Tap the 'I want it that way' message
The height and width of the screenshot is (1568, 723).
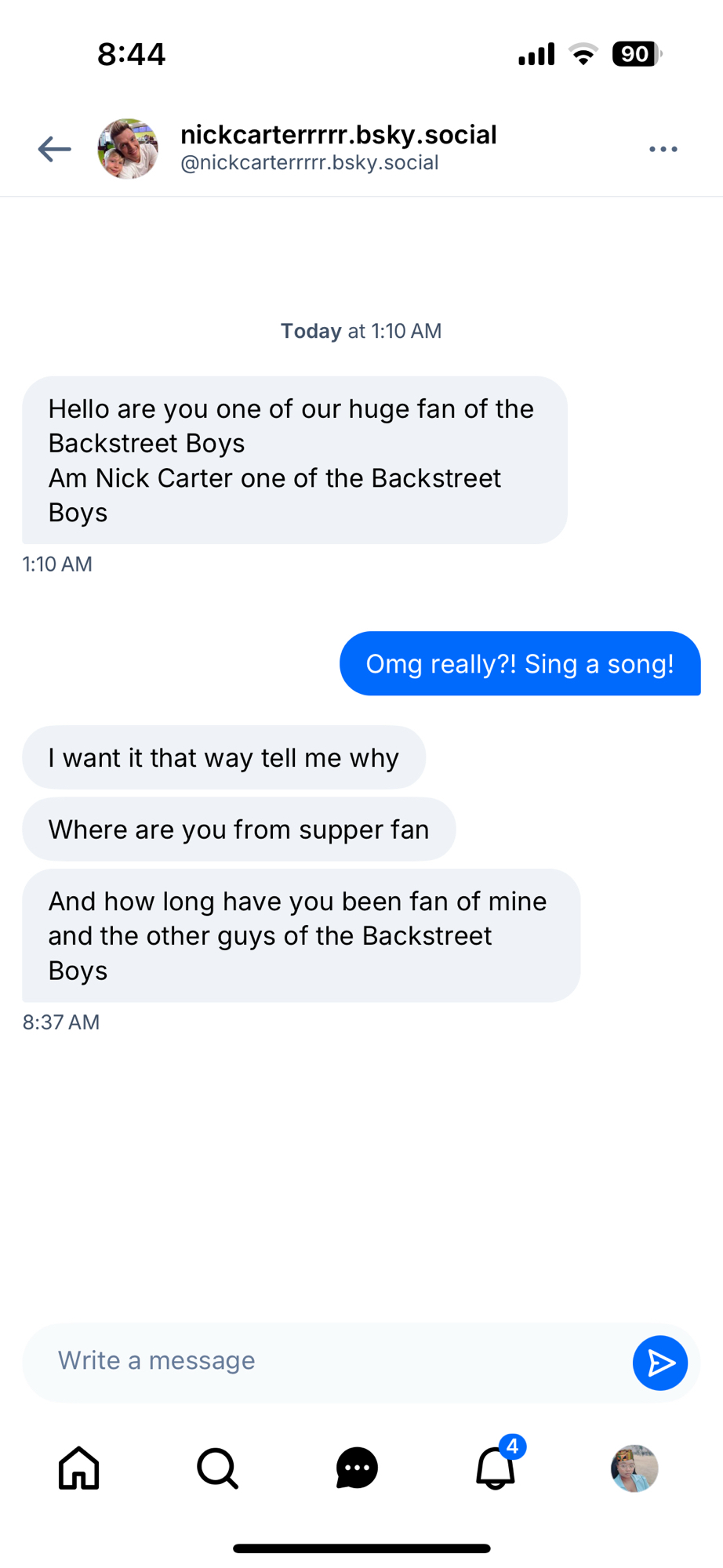coord(223,758)
